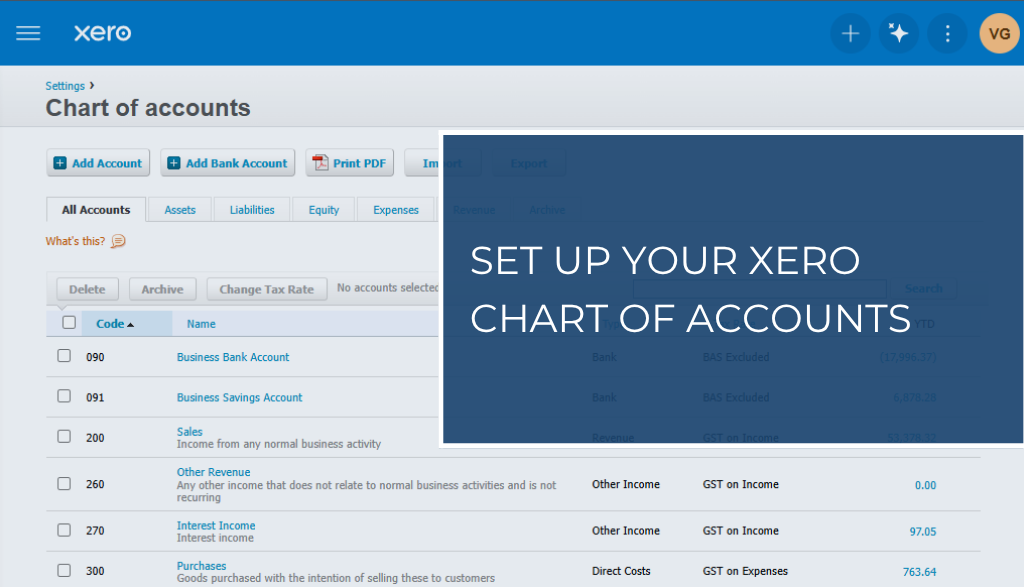This screenshot has width=1024, height=587.
Task: Open the Settings breadcrumb link
Action: [x=64, y=85]
